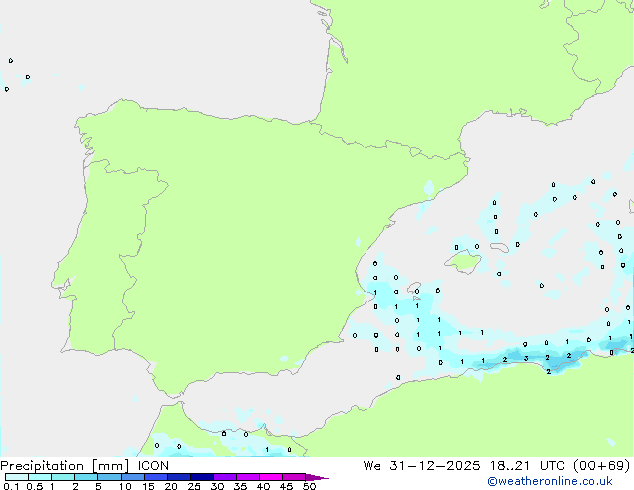Click the magenta swatch between 40 and 45
Image resolution: width=634 pixels, height=490 pixels.
pos(271,477)
